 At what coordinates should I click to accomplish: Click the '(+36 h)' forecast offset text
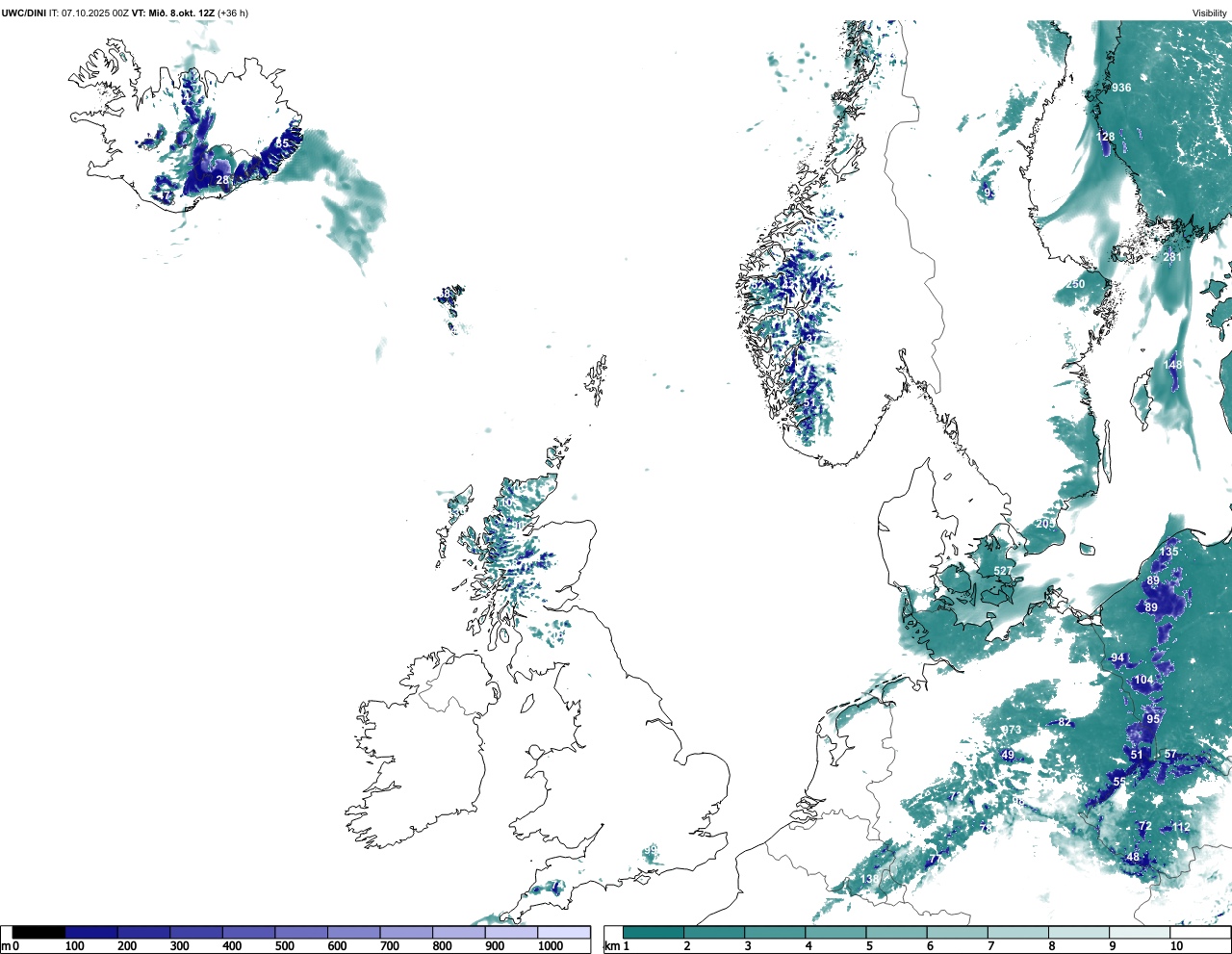(233, 13)
